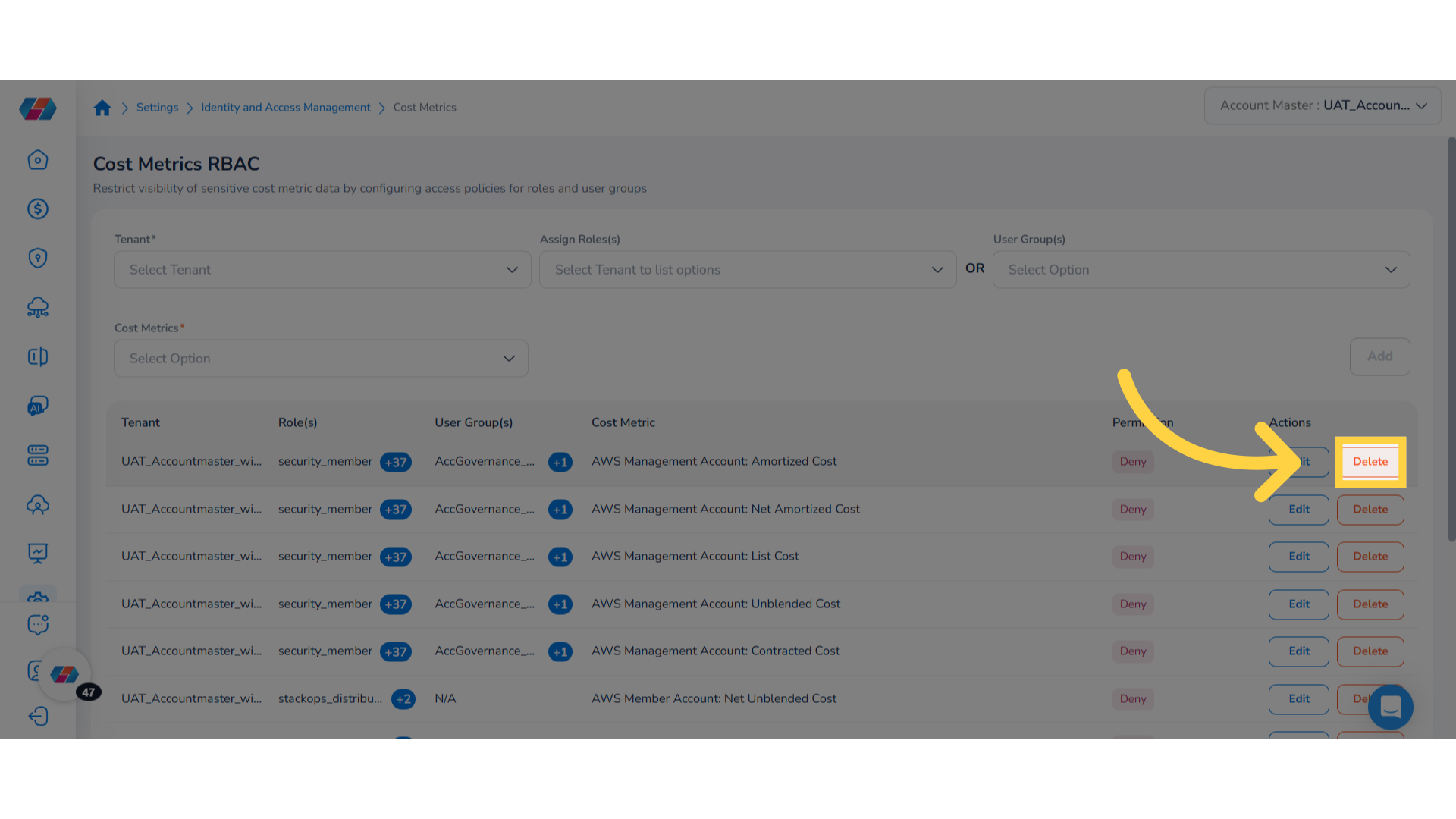Click the Role(s) column header

[297, 423]
